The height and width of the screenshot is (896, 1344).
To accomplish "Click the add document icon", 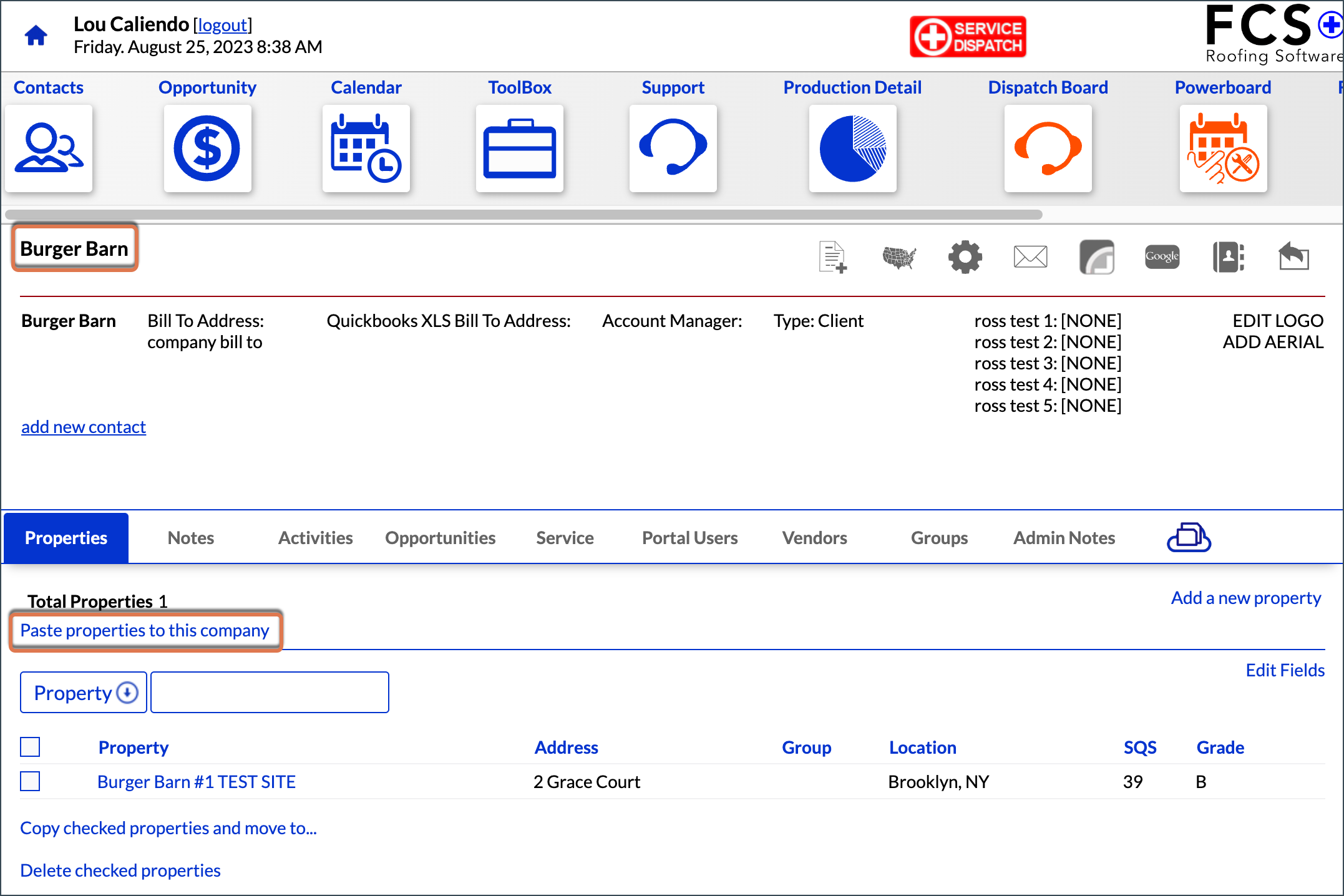I will tap(833, 256).
